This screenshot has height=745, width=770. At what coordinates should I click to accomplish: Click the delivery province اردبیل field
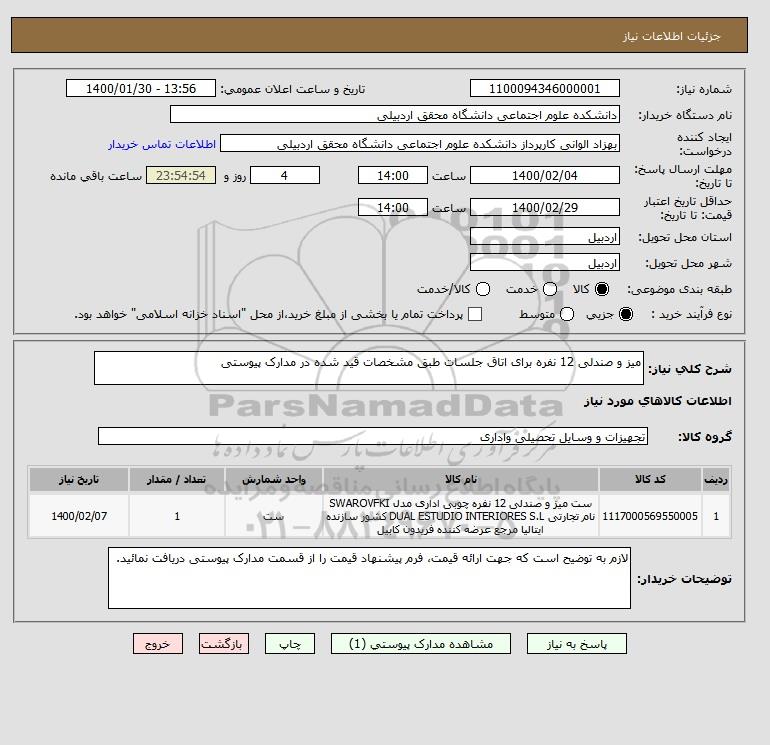545,237
